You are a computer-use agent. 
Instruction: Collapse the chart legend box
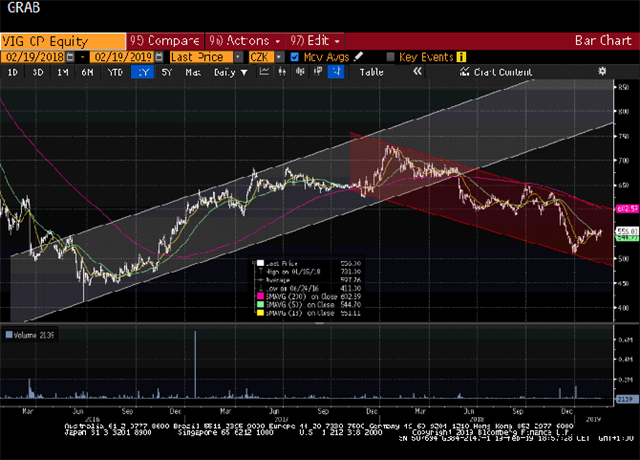(x=256, y=264)
